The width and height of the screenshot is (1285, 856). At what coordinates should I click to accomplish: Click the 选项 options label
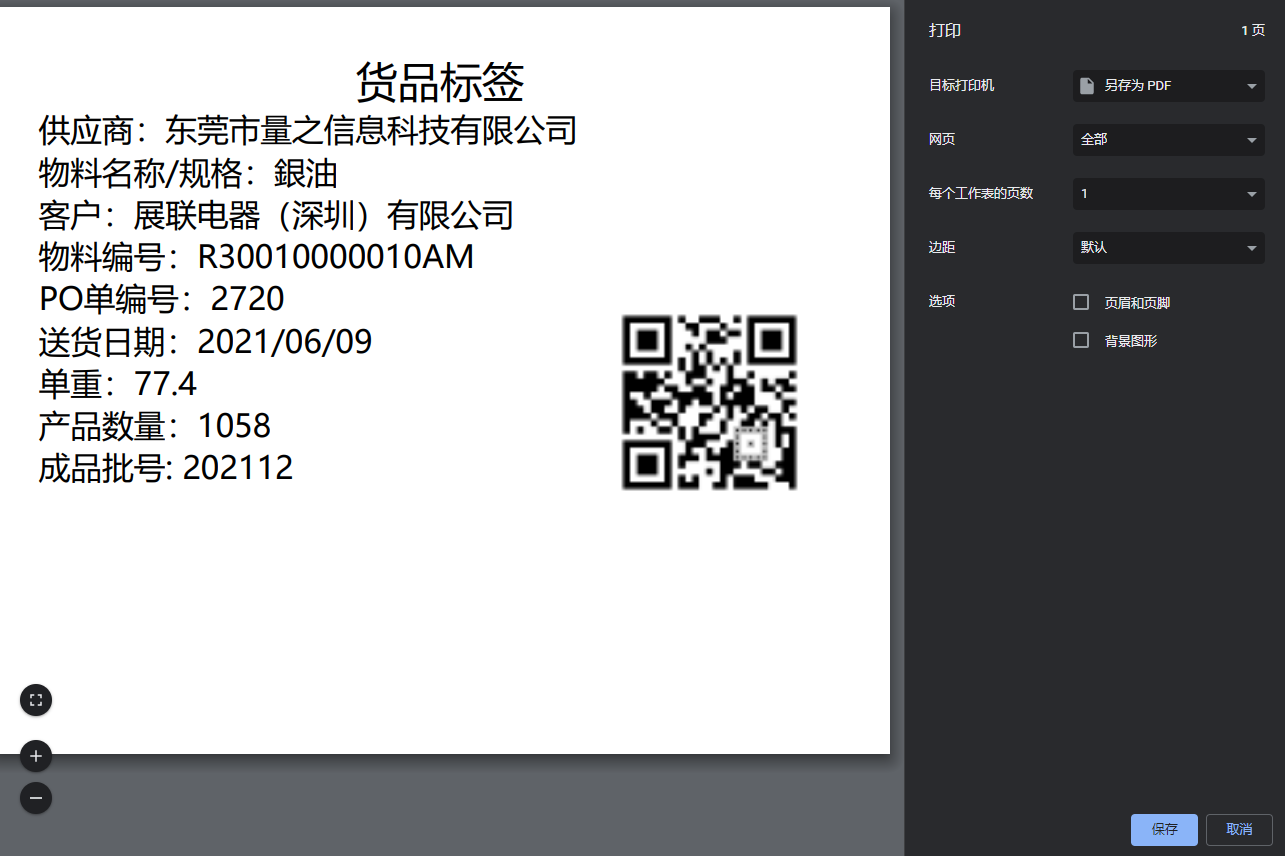point(942,301)
